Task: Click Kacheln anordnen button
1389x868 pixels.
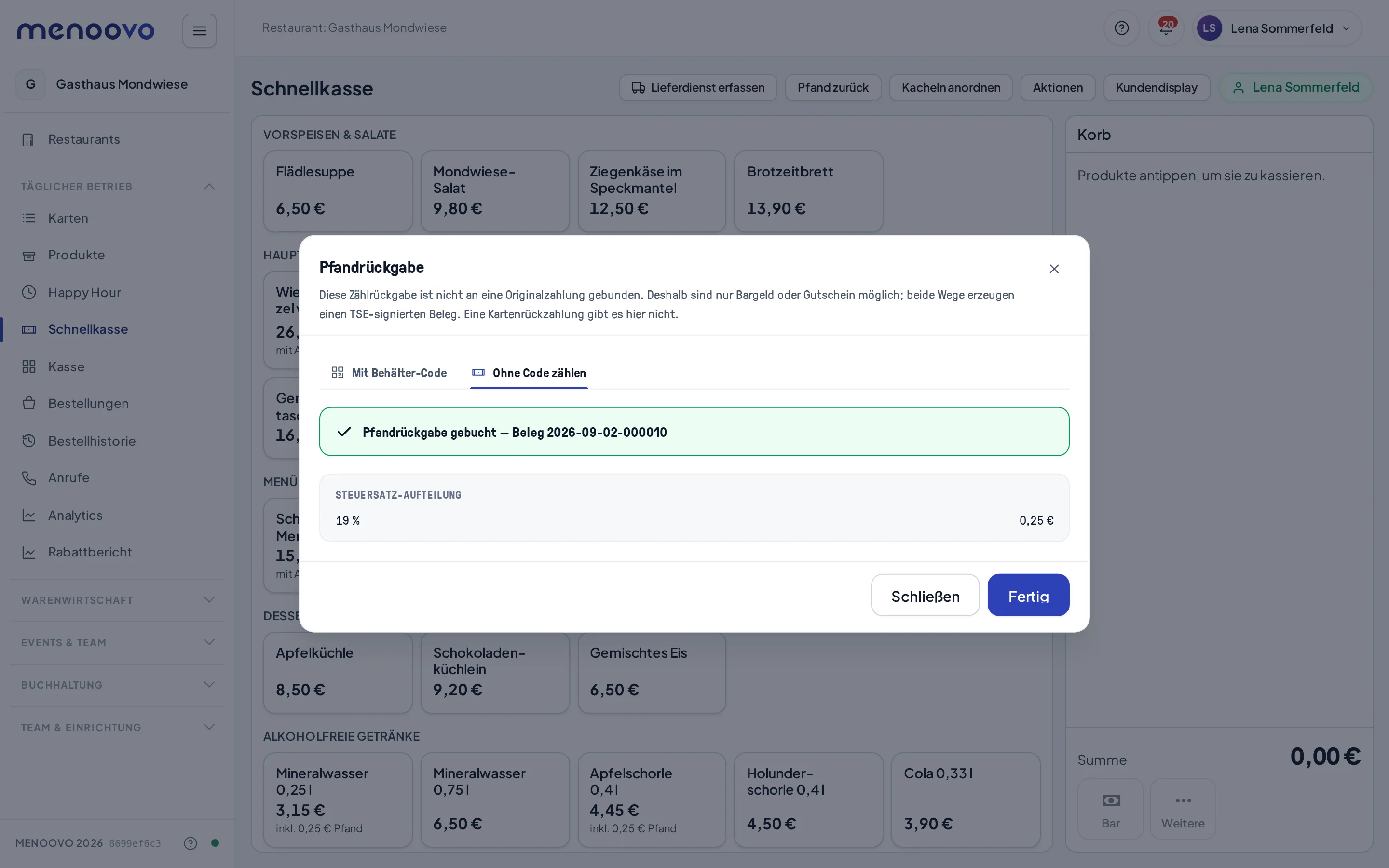Action: 951,88
